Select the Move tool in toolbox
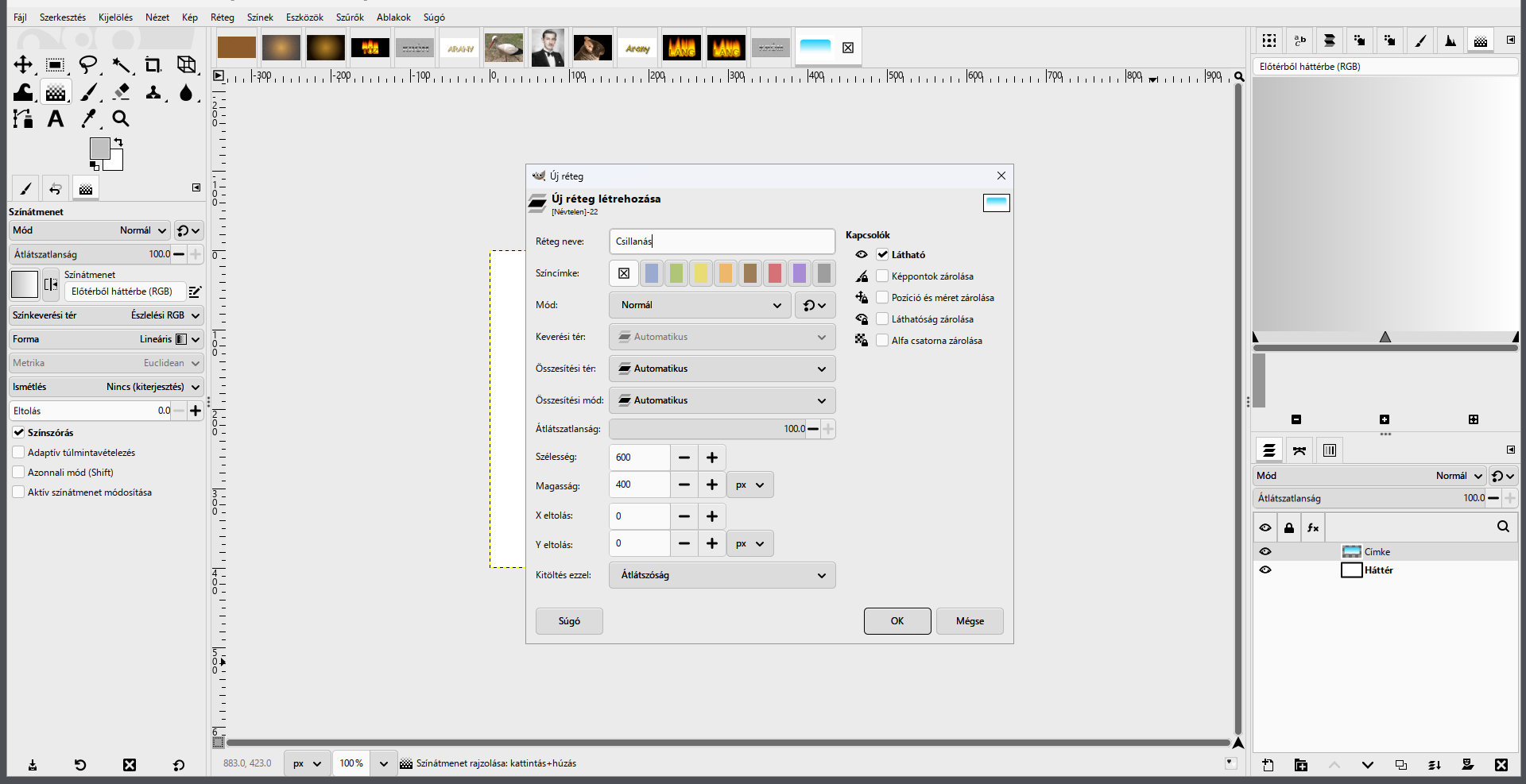The height and width of the screenshot is (784, 1526). (x=23, y=65)
